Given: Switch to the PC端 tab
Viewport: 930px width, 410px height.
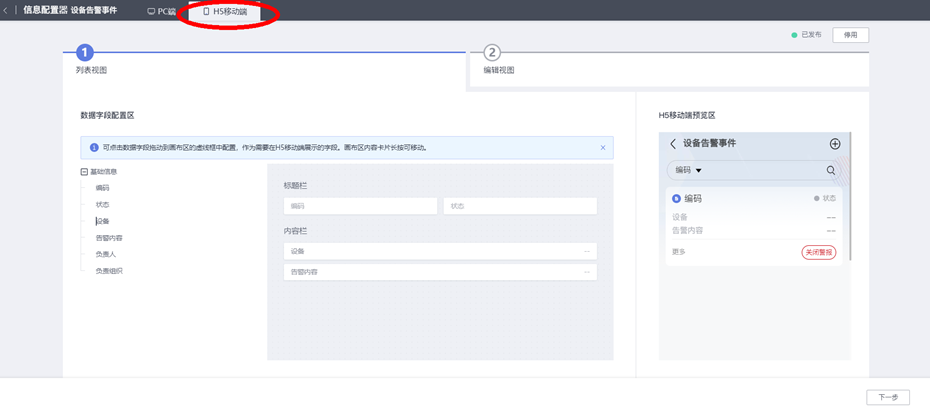Looking at the screenshot, I should 161,11.
